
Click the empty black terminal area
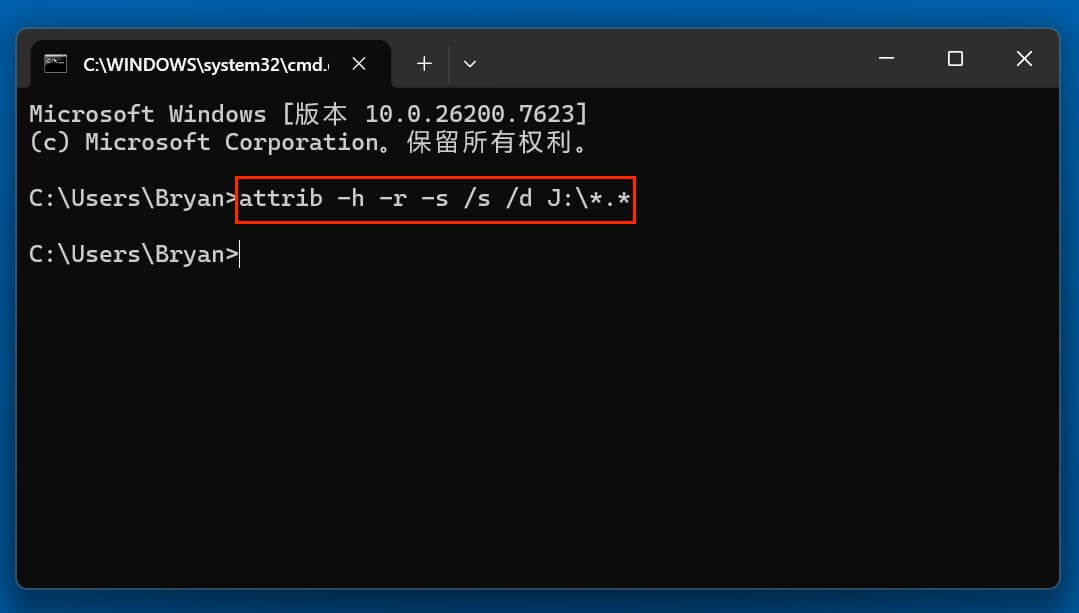(x=540, y=430)
